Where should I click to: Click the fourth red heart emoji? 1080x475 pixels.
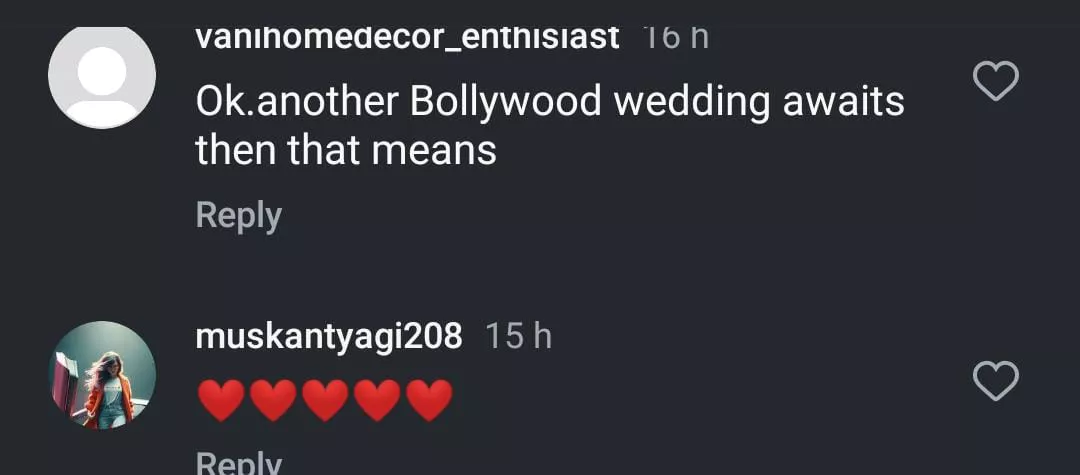(x=378, y=400)
